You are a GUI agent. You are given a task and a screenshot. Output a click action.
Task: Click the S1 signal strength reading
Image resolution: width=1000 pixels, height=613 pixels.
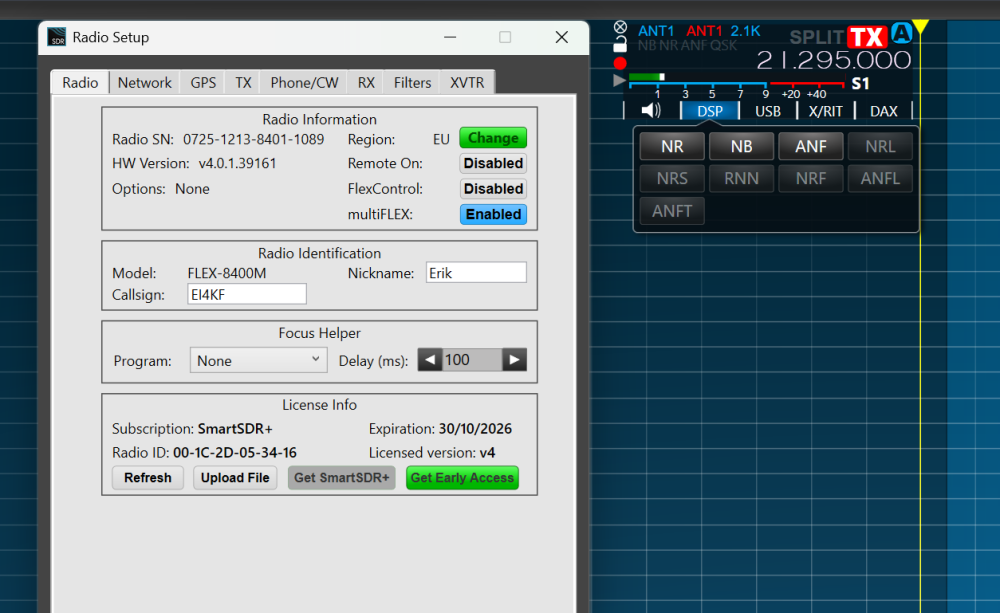pyautogui.click(x=860, y=84)
